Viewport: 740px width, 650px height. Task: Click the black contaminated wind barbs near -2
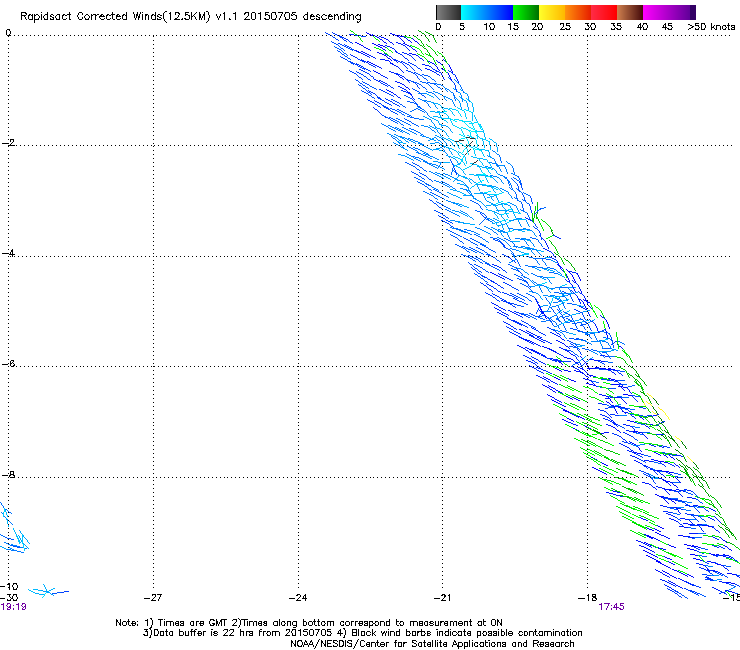[467, 149]
